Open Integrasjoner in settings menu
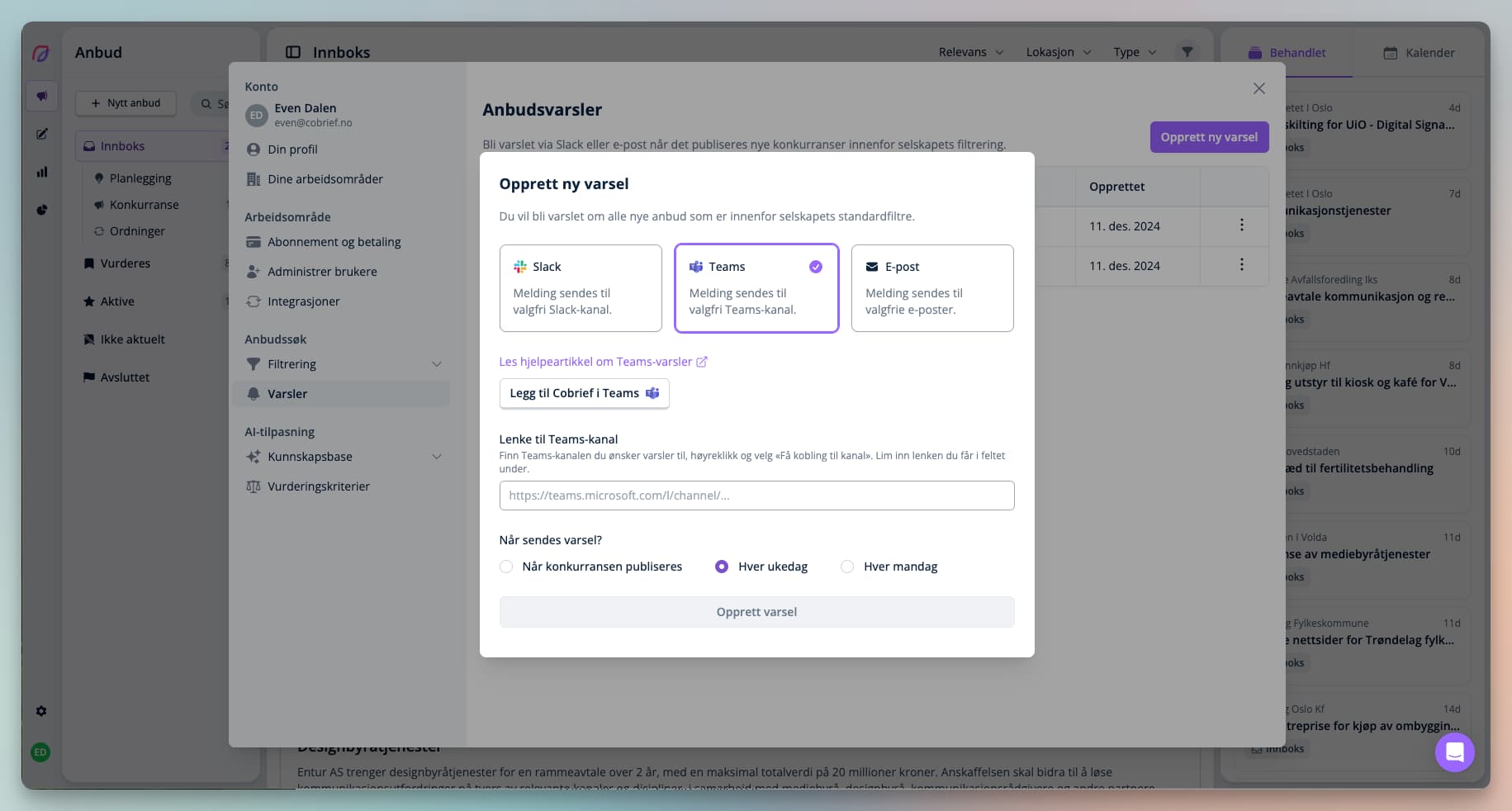 (x=303, y=301)
